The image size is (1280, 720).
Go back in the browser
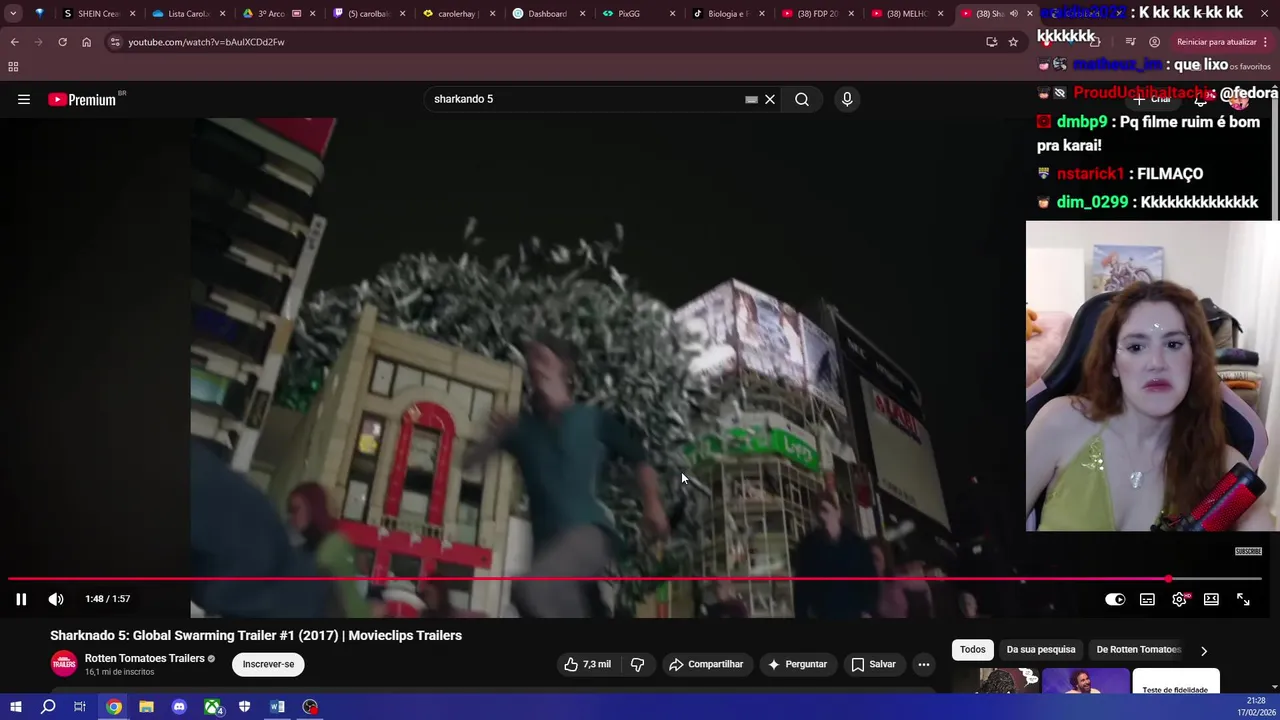(14, 42)
